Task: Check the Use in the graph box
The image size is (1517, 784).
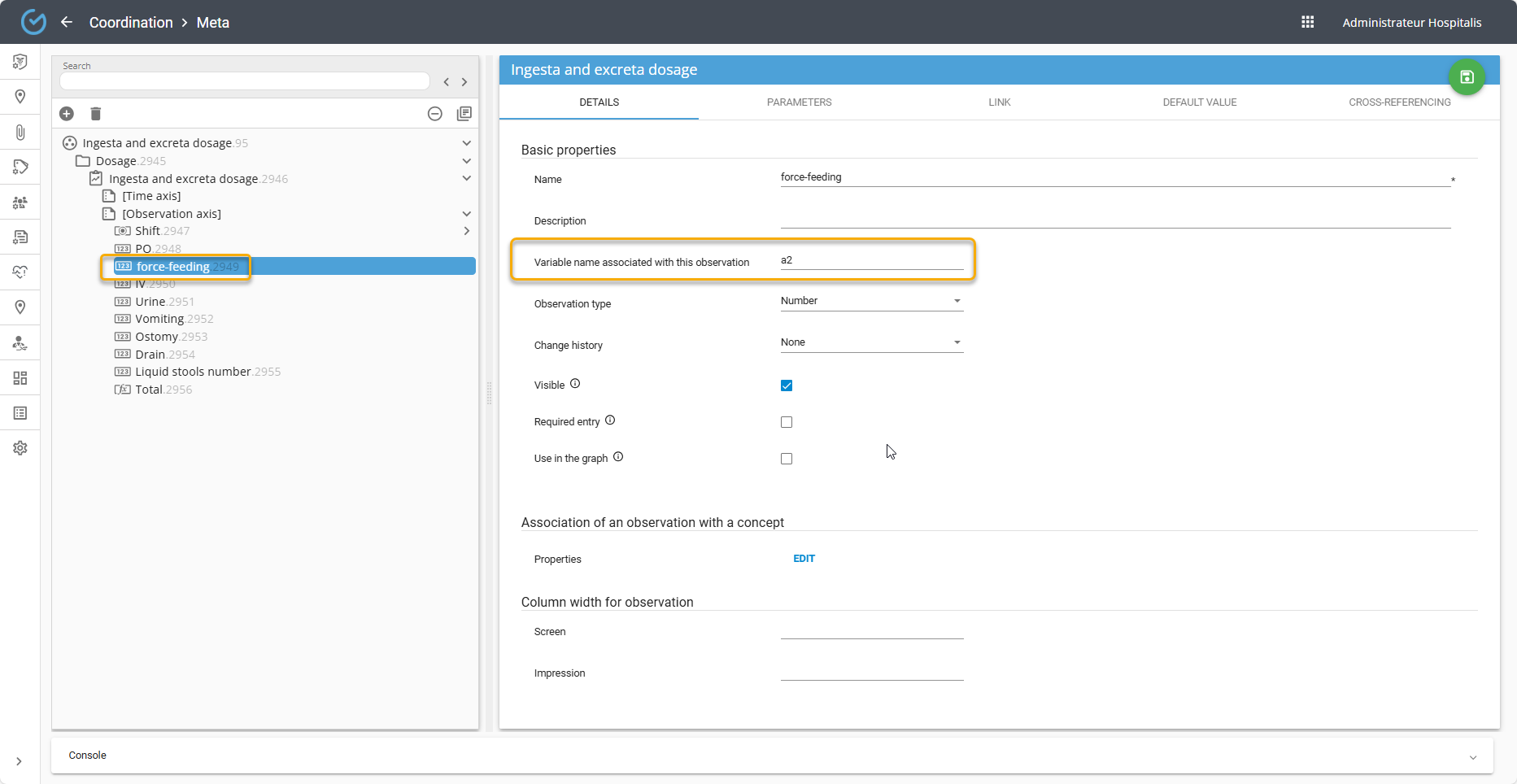Action: tap(787, 459)
